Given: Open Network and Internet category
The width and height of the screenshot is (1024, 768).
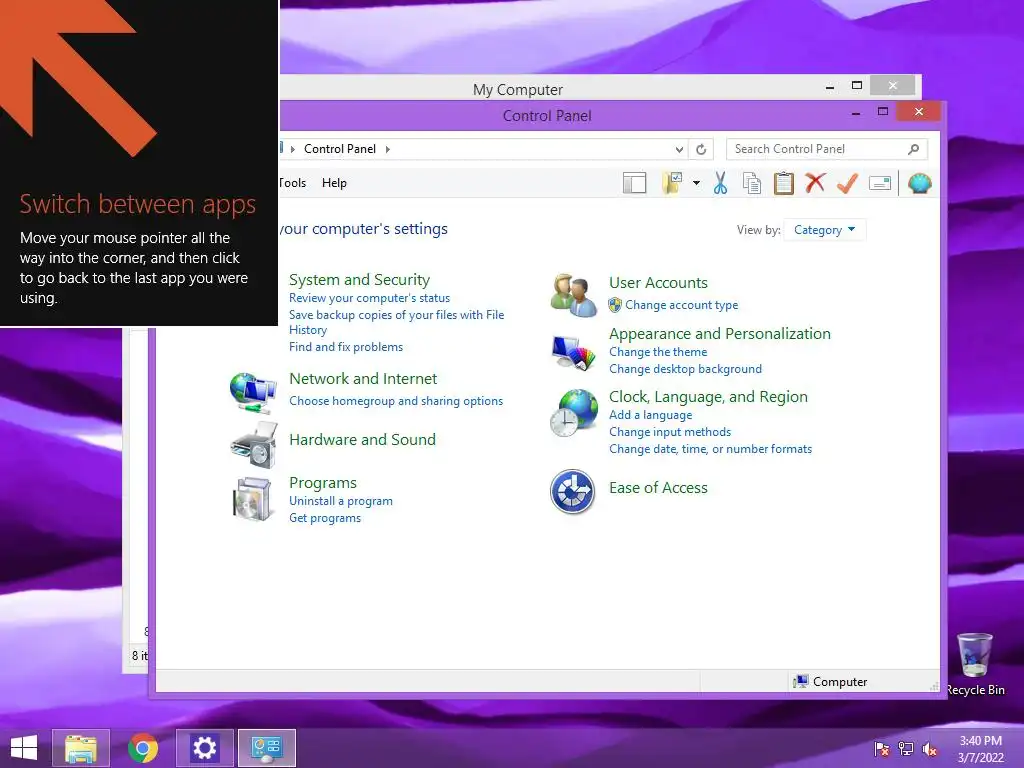Looking at the screenshot, I should [x=363, y=379].
